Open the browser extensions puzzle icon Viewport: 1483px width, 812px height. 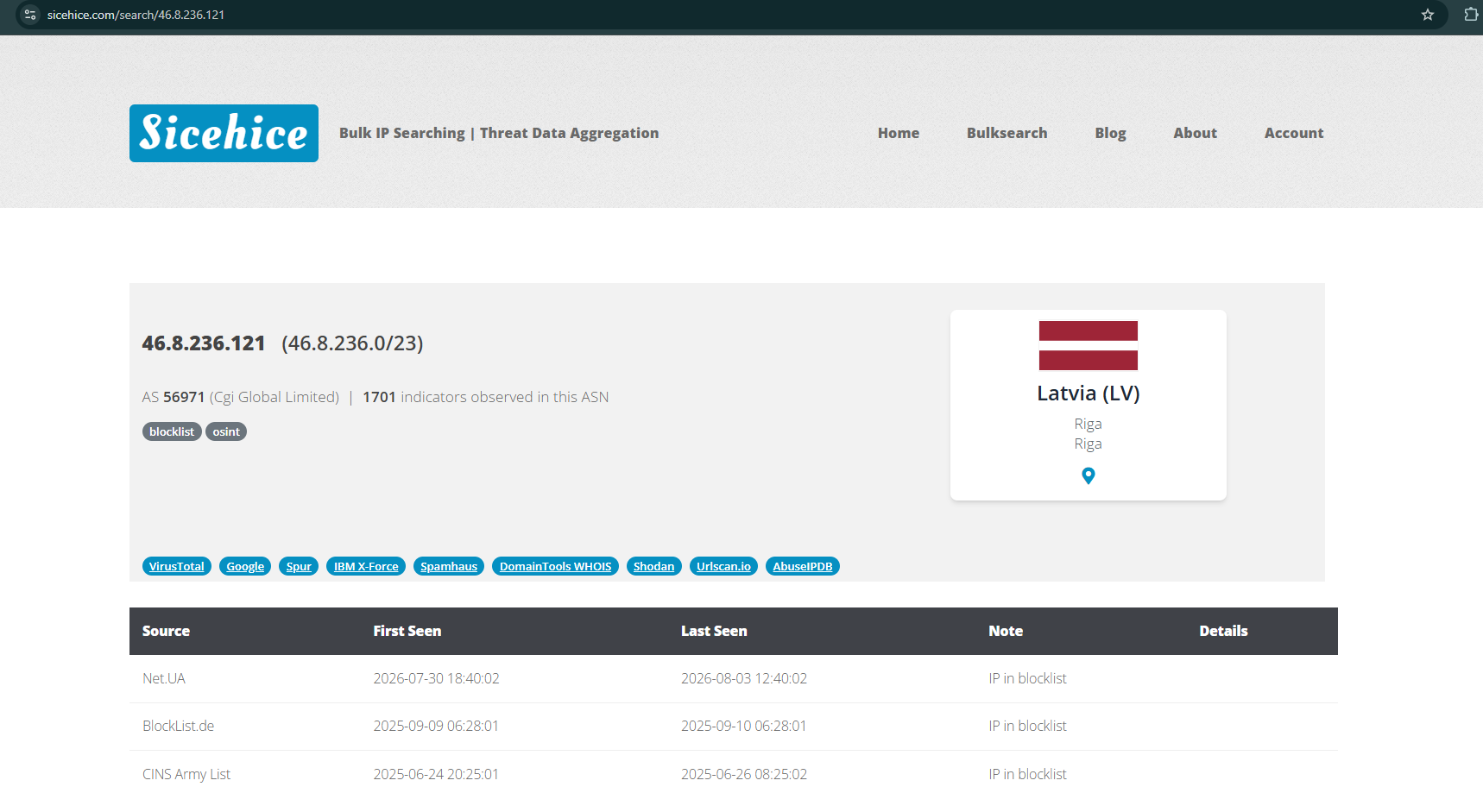pyautogui.click(x=1471, y=15)
